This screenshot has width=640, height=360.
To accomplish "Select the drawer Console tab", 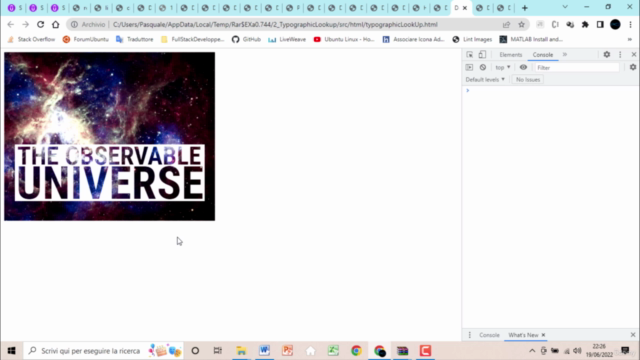I will (x=489, y=335).
